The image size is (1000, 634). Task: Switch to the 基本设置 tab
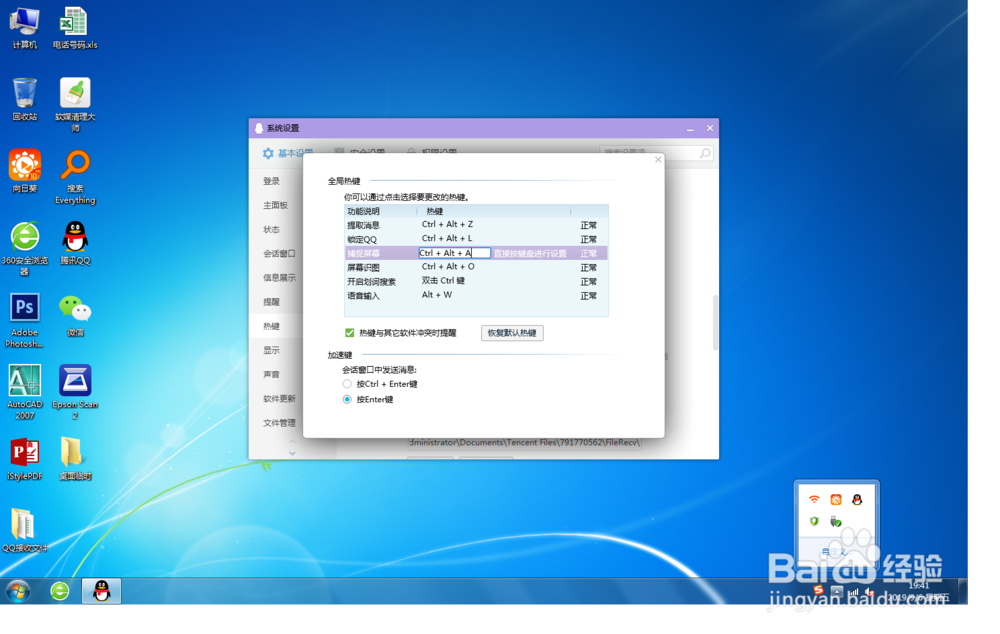[287, 153]
